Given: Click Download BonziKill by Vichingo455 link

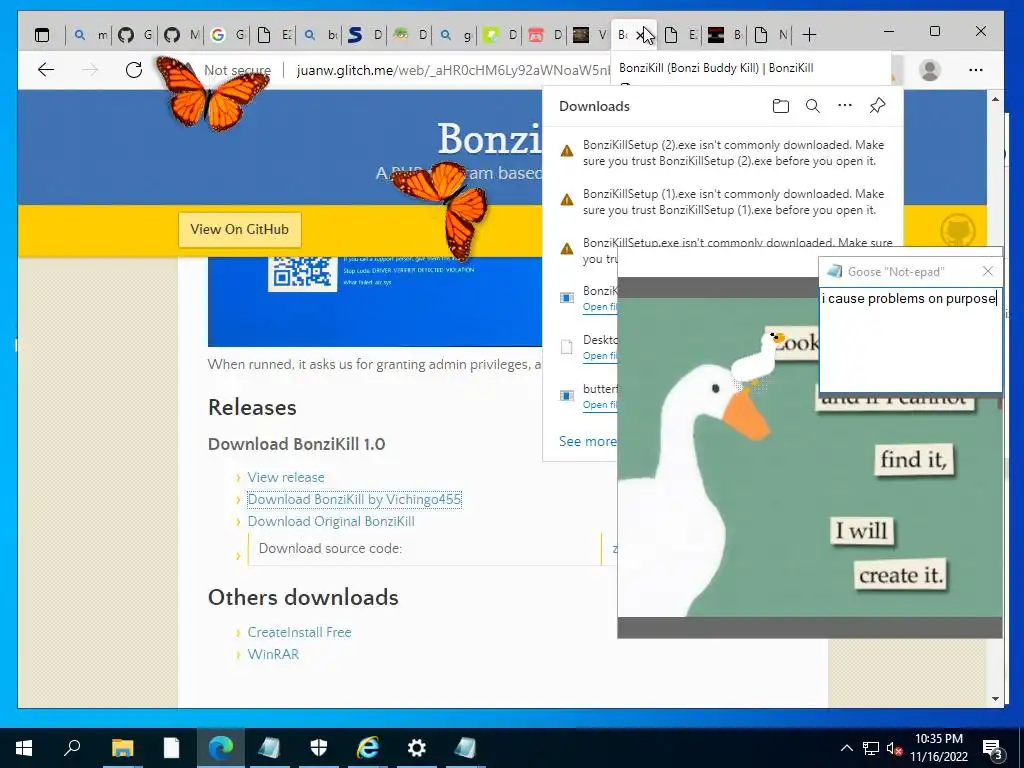Looking at the screenshot, I should (354, 500).
